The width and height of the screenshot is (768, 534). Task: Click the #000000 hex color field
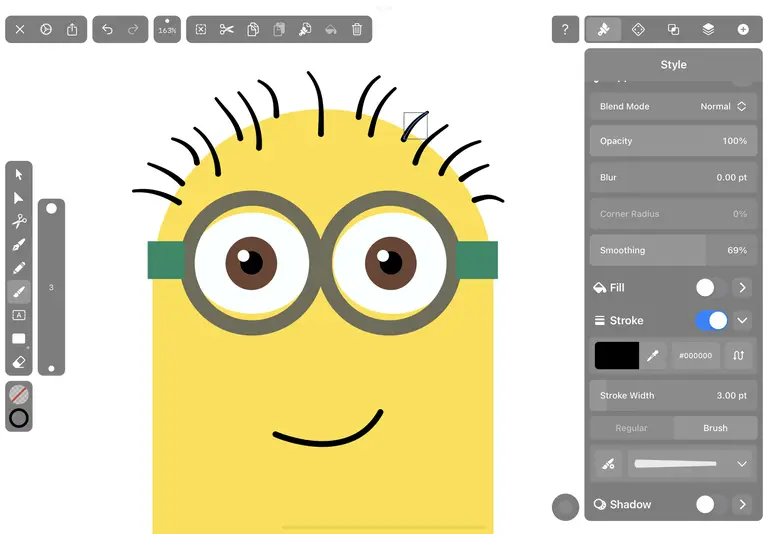click(696, 356)
